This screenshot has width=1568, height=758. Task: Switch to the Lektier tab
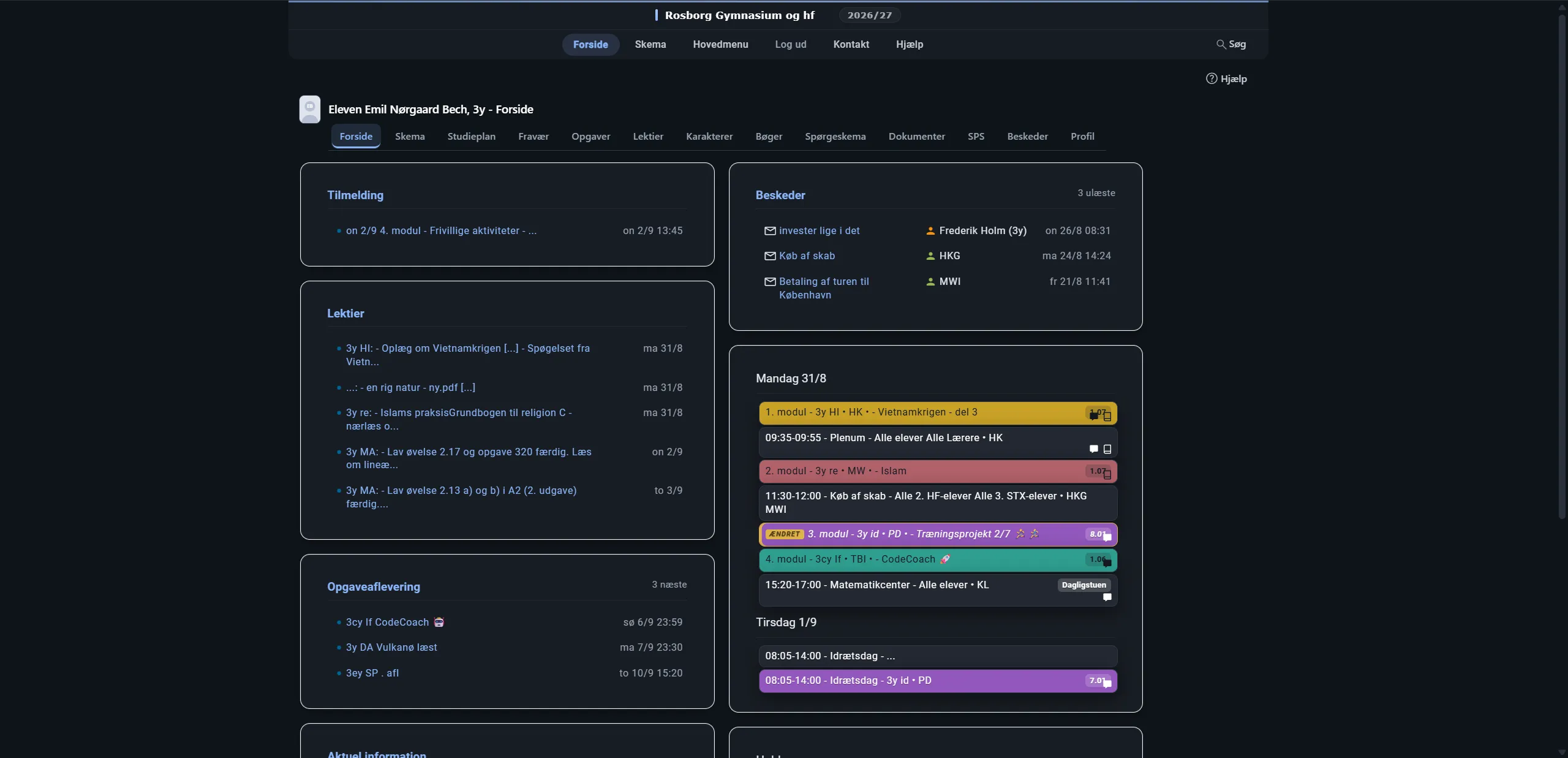(648, 136)
